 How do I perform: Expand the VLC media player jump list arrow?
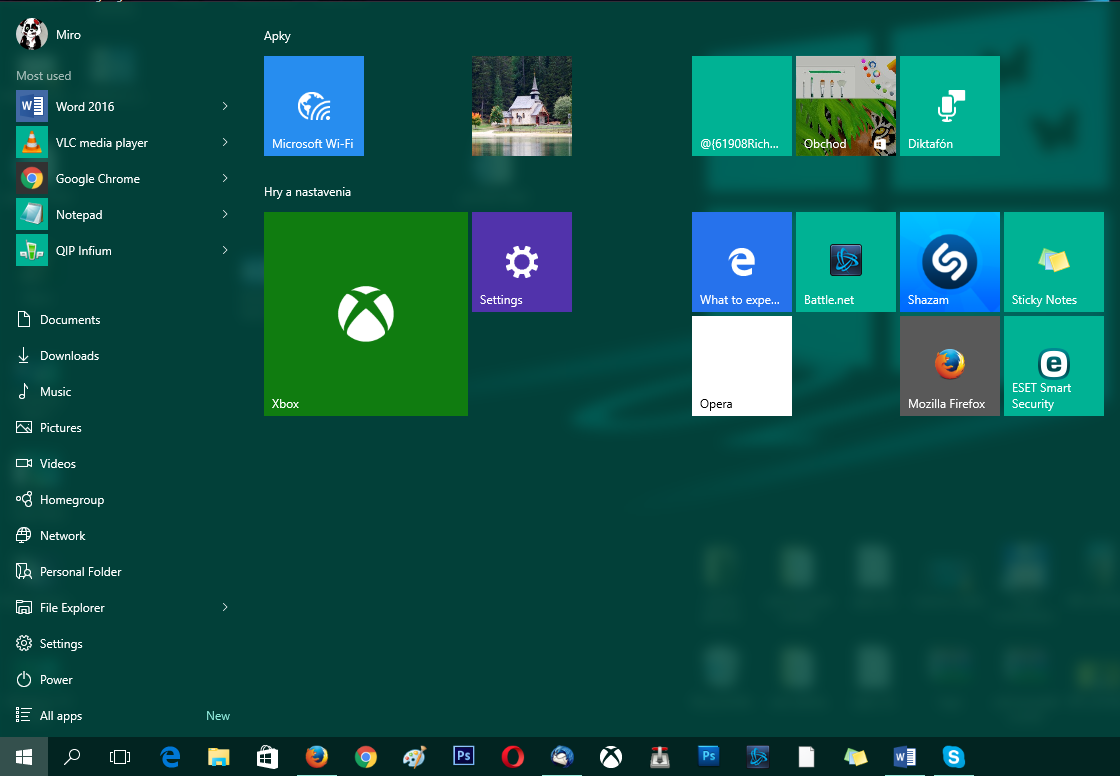[225, 142]
